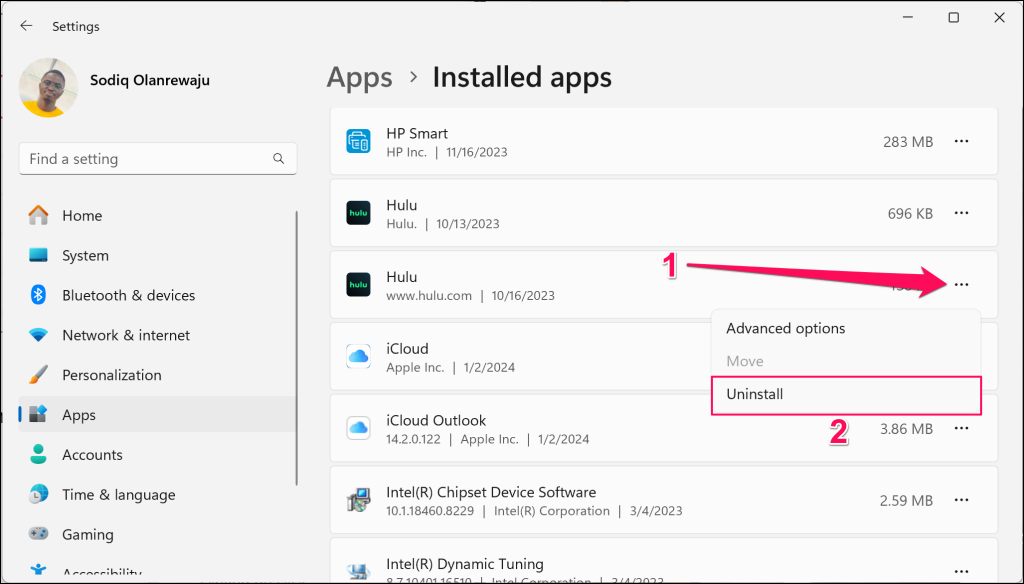Open more options for iCloud Outlook

[x=961, y=429]
